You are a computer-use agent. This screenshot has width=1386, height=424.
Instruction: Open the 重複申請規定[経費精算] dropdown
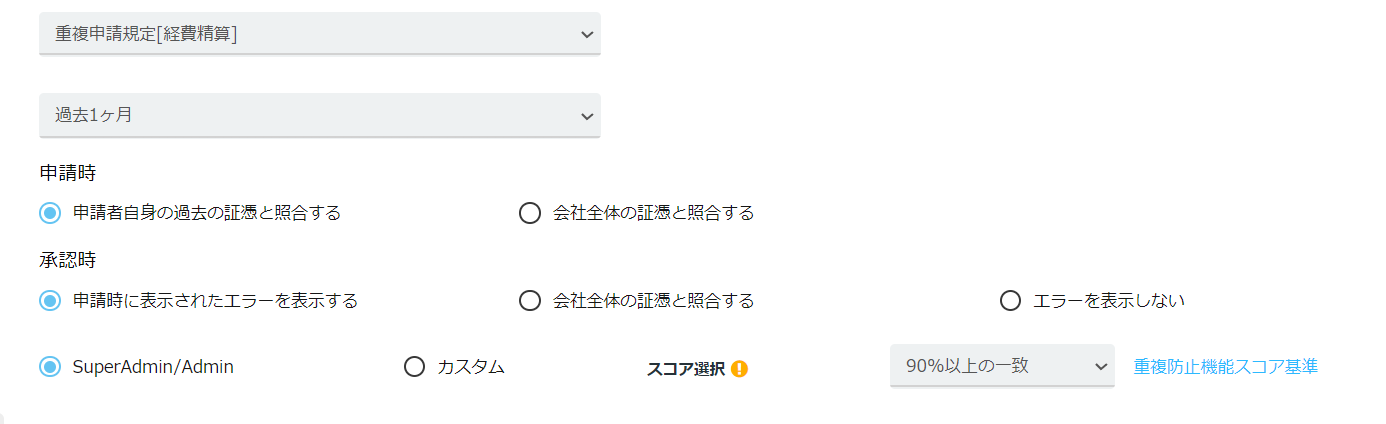319,34
